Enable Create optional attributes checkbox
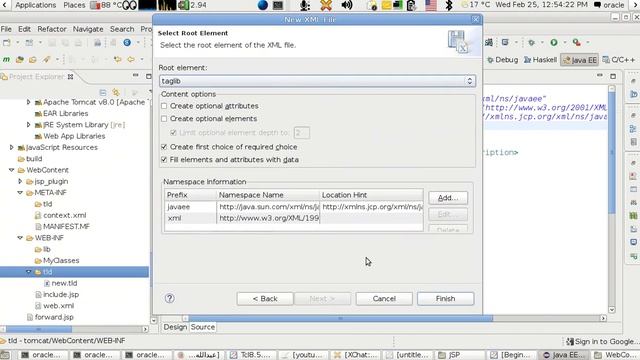640x360 pixels. [x=164, y=106]
